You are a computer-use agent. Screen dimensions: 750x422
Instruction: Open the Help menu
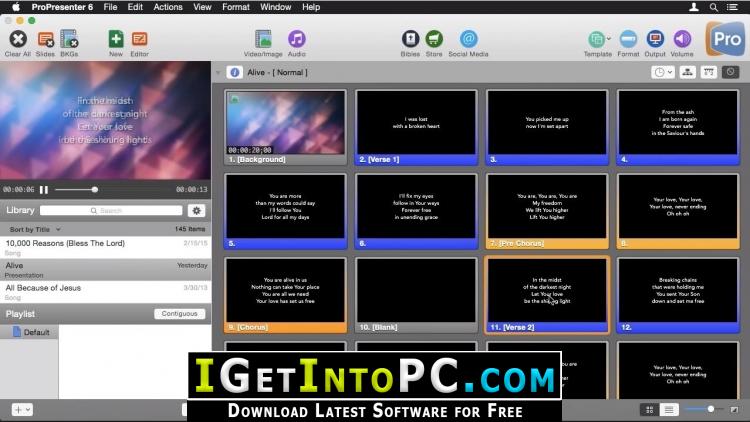tap(311, 7)
